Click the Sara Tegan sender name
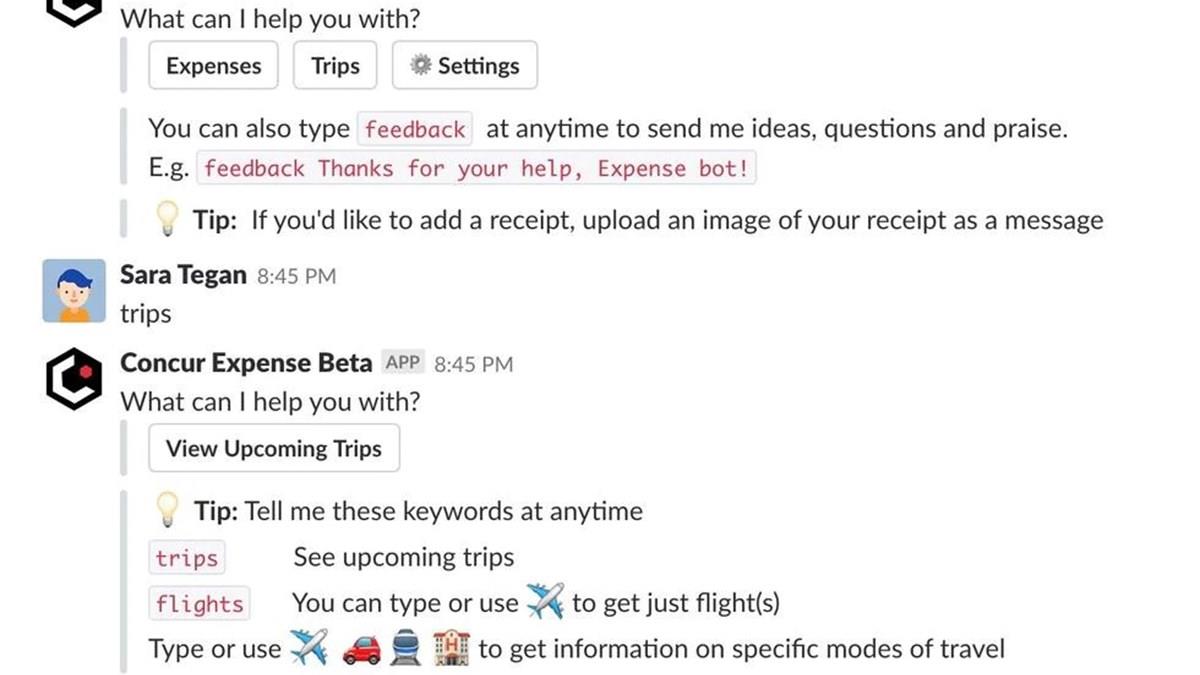This screenshot has height=675, width=1200. pyautogui.click(x=183, y=275)
